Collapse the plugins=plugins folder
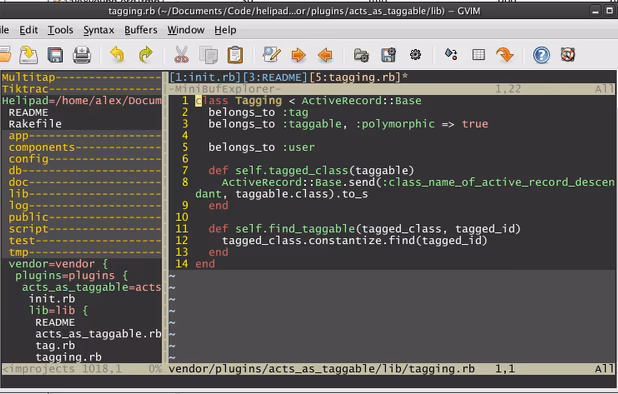 coord(71,276)
